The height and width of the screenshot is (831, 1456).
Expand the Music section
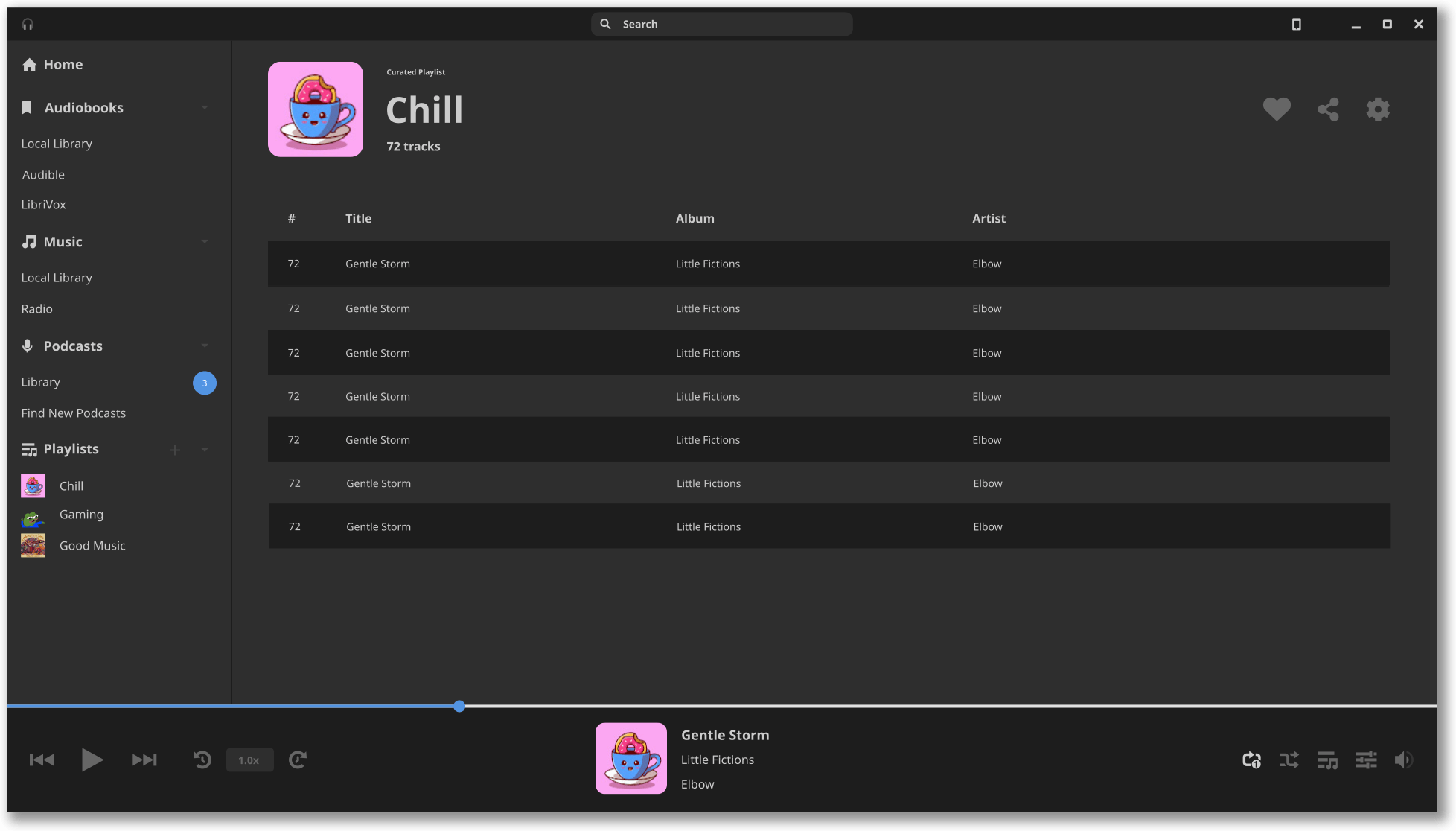coord(205,241)
